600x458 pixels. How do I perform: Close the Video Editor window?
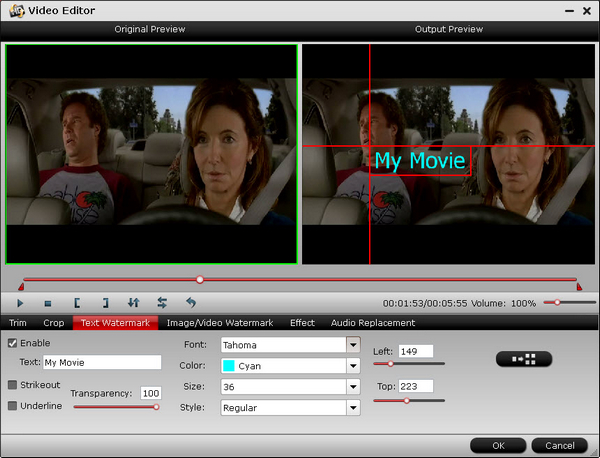pyautogui.click(x=587, y=11)
